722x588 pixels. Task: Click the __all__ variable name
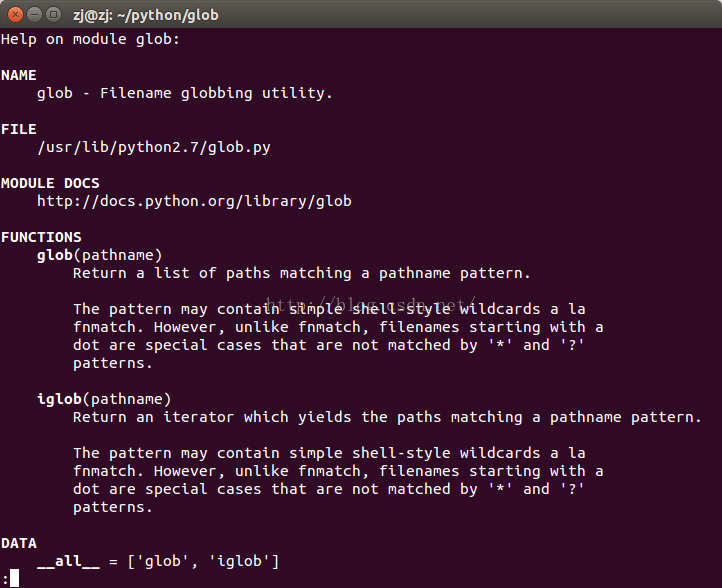pyautogui.click(x=68, y=562)
